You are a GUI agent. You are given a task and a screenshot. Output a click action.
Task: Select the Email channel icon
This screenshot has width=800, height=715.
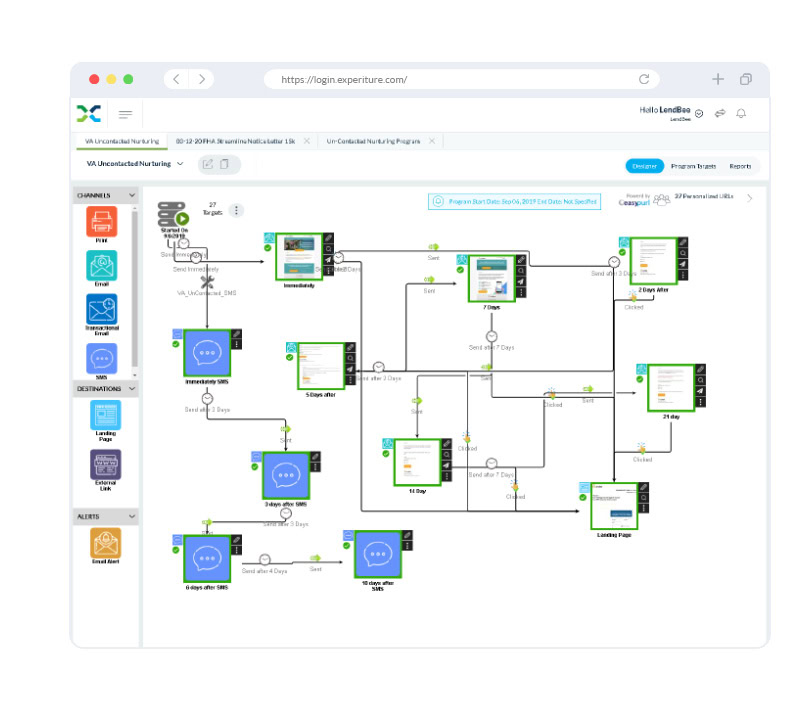pyautogui.click(x=102, y=265)
